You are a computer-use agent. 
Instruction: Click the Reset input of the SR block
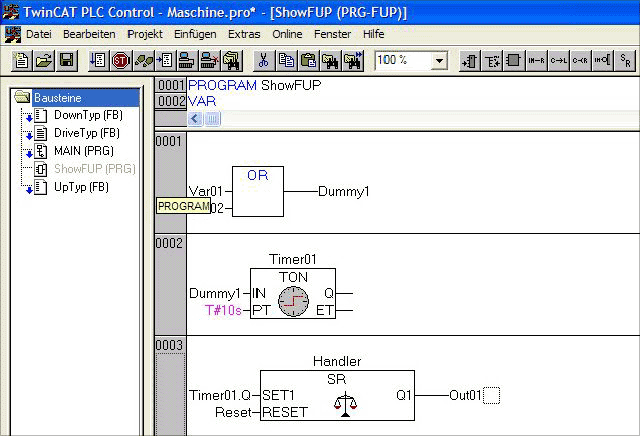pyautogui.click(x=233, y=412)
